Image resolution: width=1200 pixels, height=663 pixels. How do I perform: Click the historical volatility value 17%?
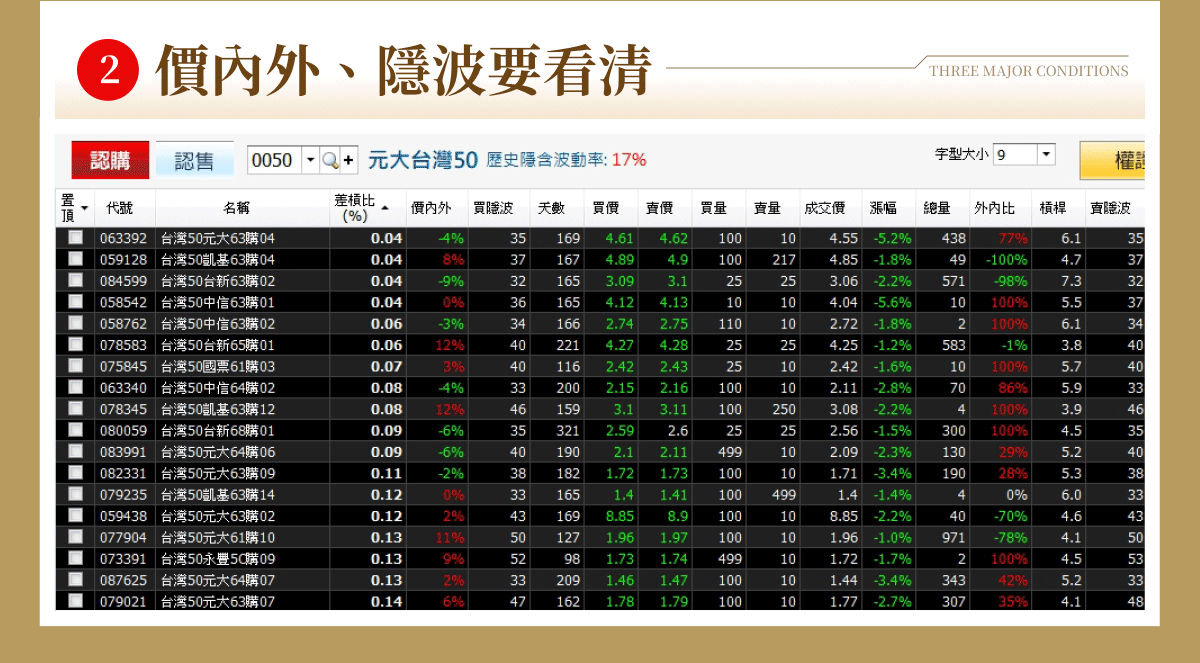[629, 160]
